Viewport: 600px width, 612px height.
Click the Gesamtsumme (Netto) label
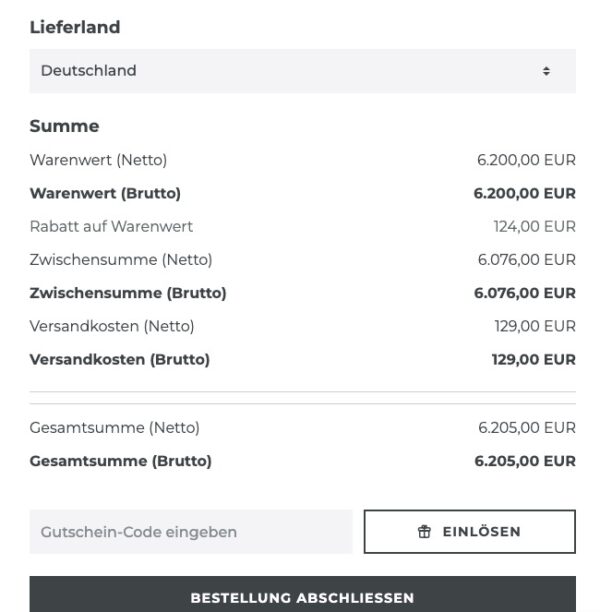click(x=115, y=428)
